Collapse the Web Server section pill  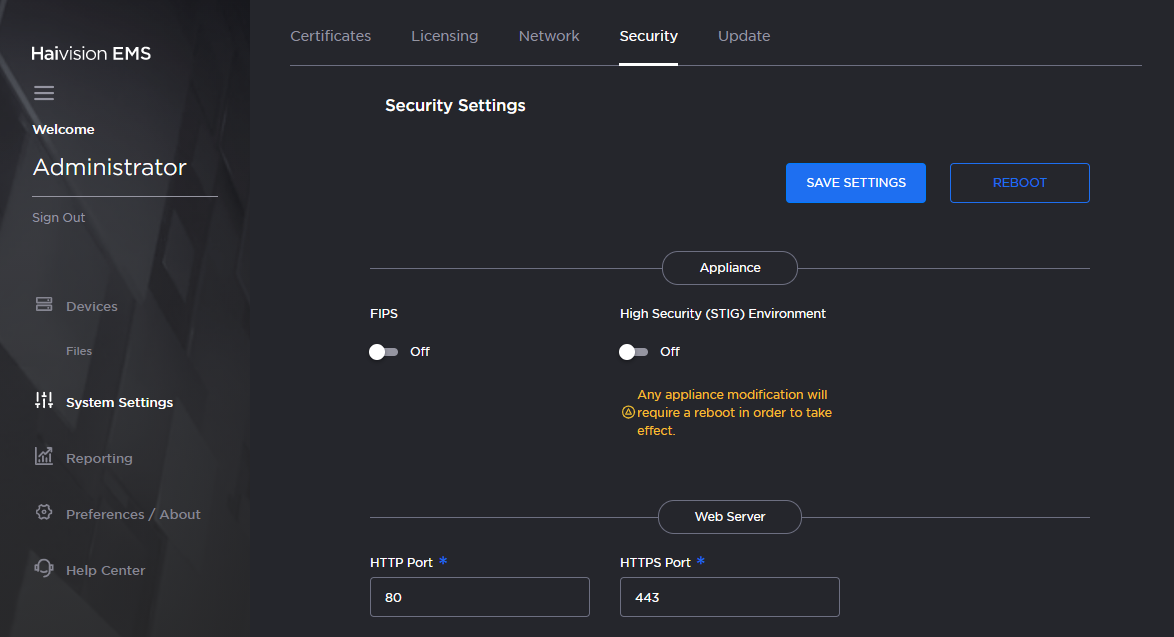click(729, 517)
